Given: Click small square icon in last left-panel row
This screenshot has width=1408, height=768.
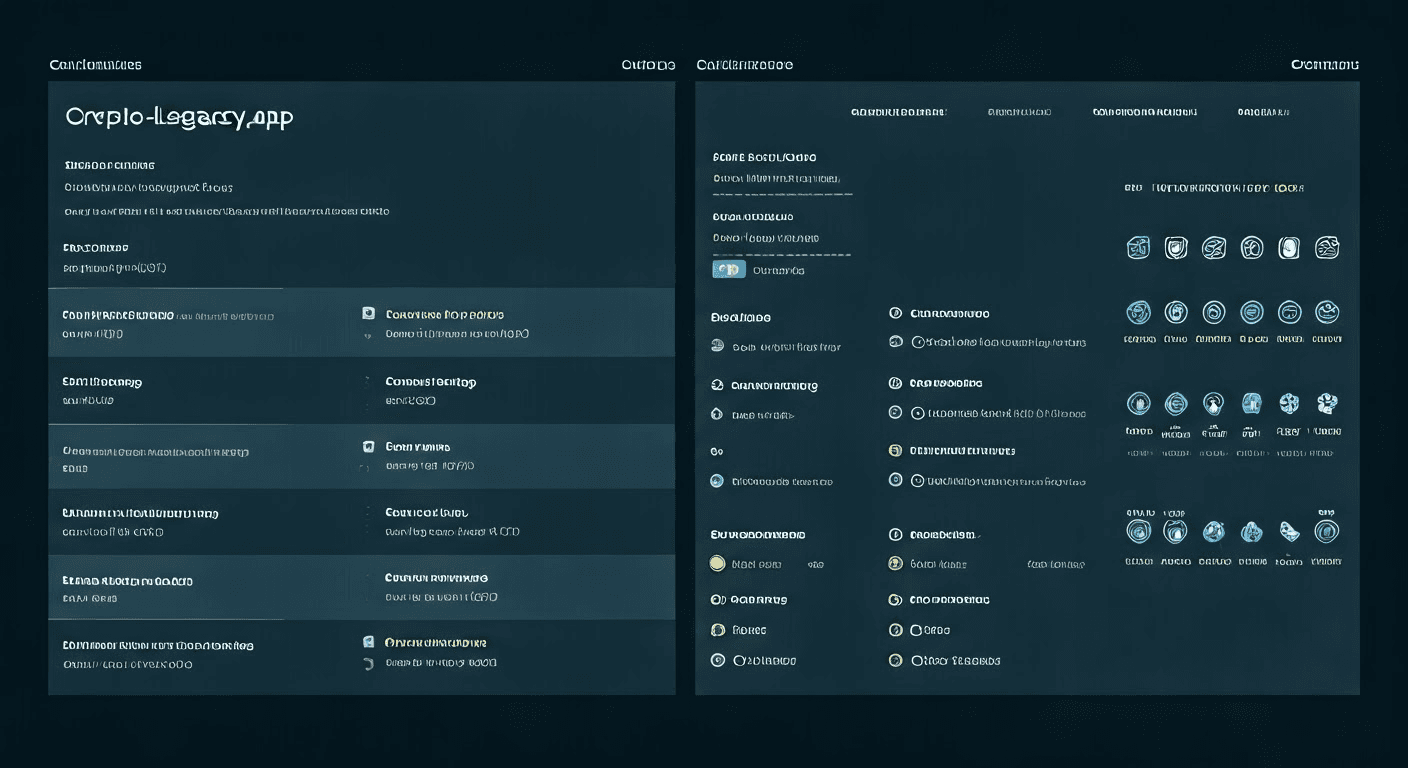Looking at the screenshot, I should [x=368, y=642].
